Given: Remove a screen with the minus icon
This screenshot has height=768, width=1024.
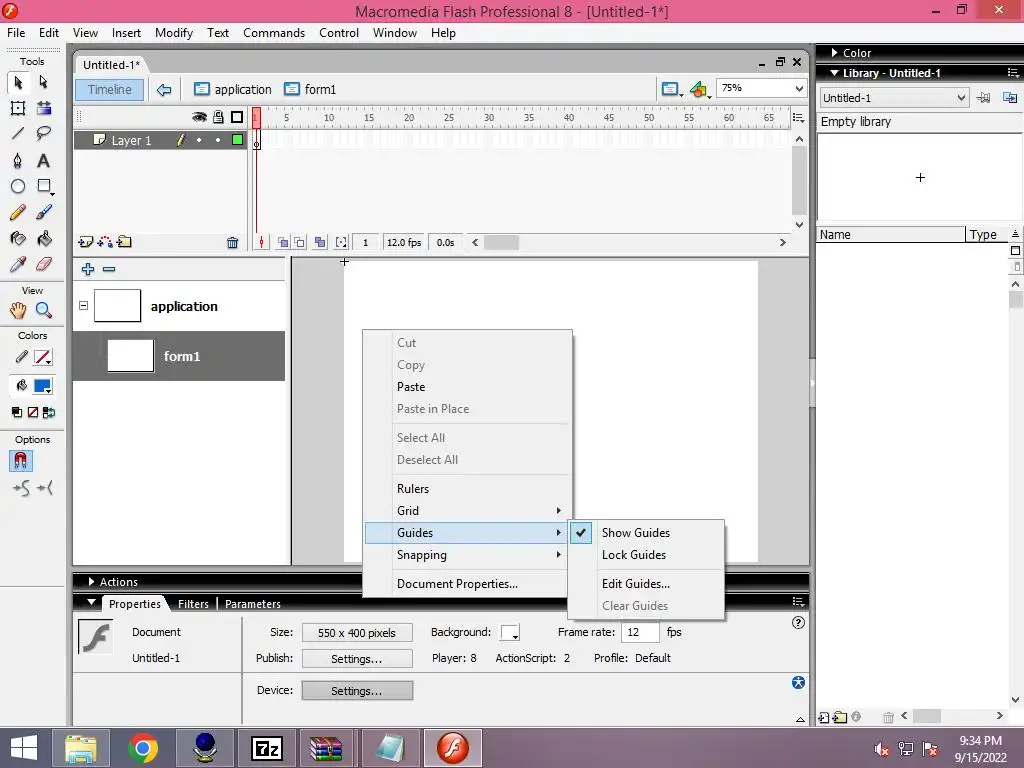Looking at the screenshot, I should pyautogui.click(x=109, y=269).
